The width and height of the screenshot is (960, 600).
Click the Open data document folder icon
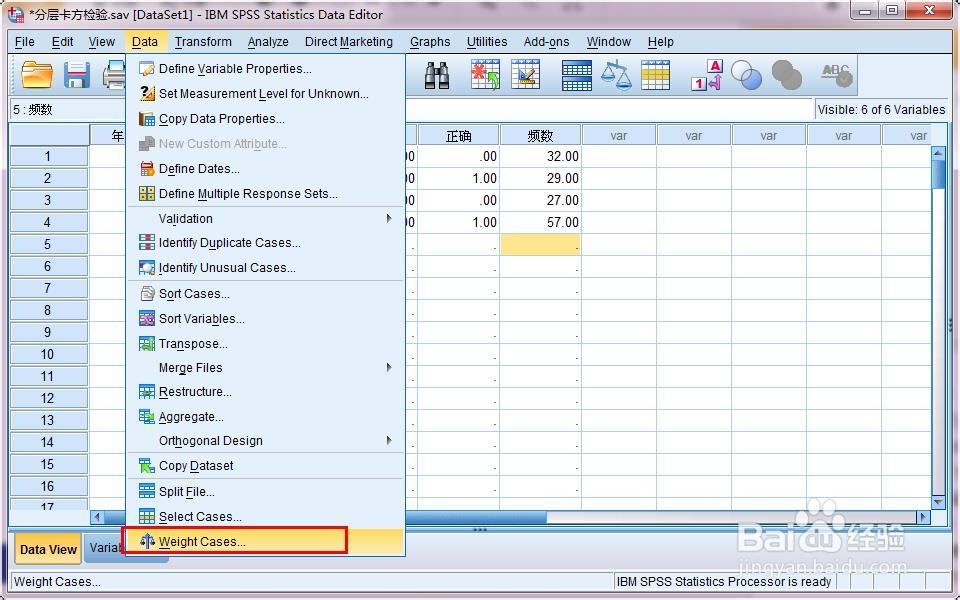click(x=37, y=76)
